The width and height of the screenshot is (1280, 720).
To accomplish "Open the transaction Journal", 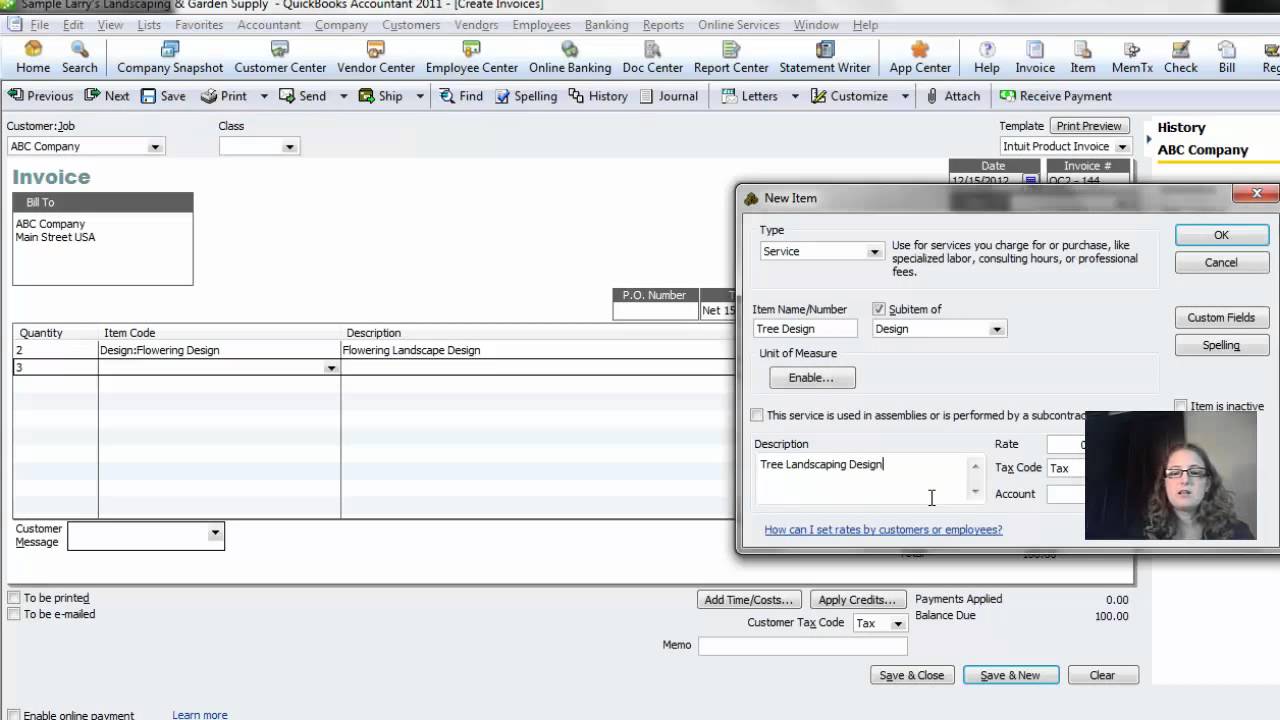I will pos(668,96).
